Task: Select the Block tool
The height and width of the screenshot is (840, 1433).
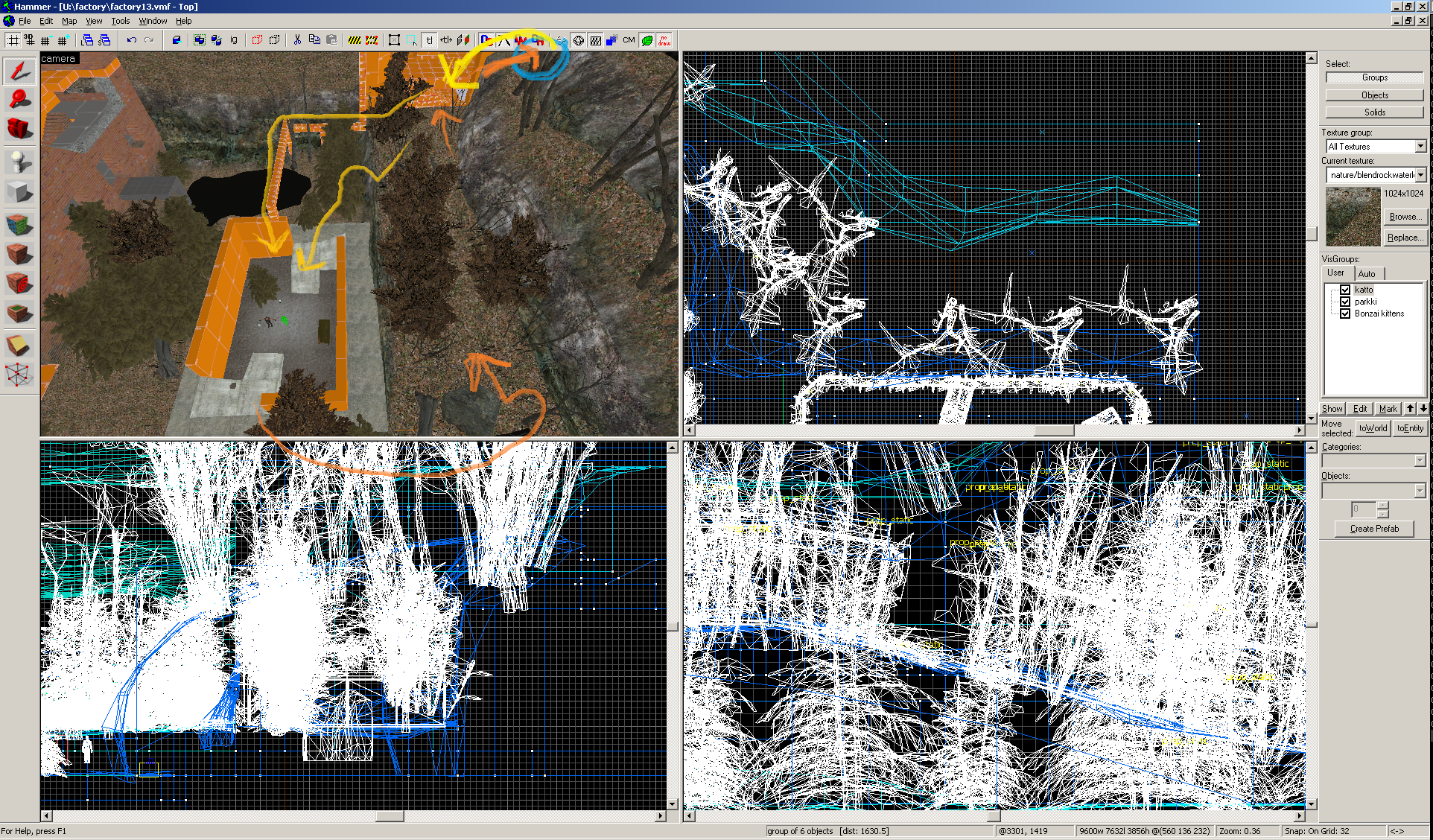Action: click(19, 192)
